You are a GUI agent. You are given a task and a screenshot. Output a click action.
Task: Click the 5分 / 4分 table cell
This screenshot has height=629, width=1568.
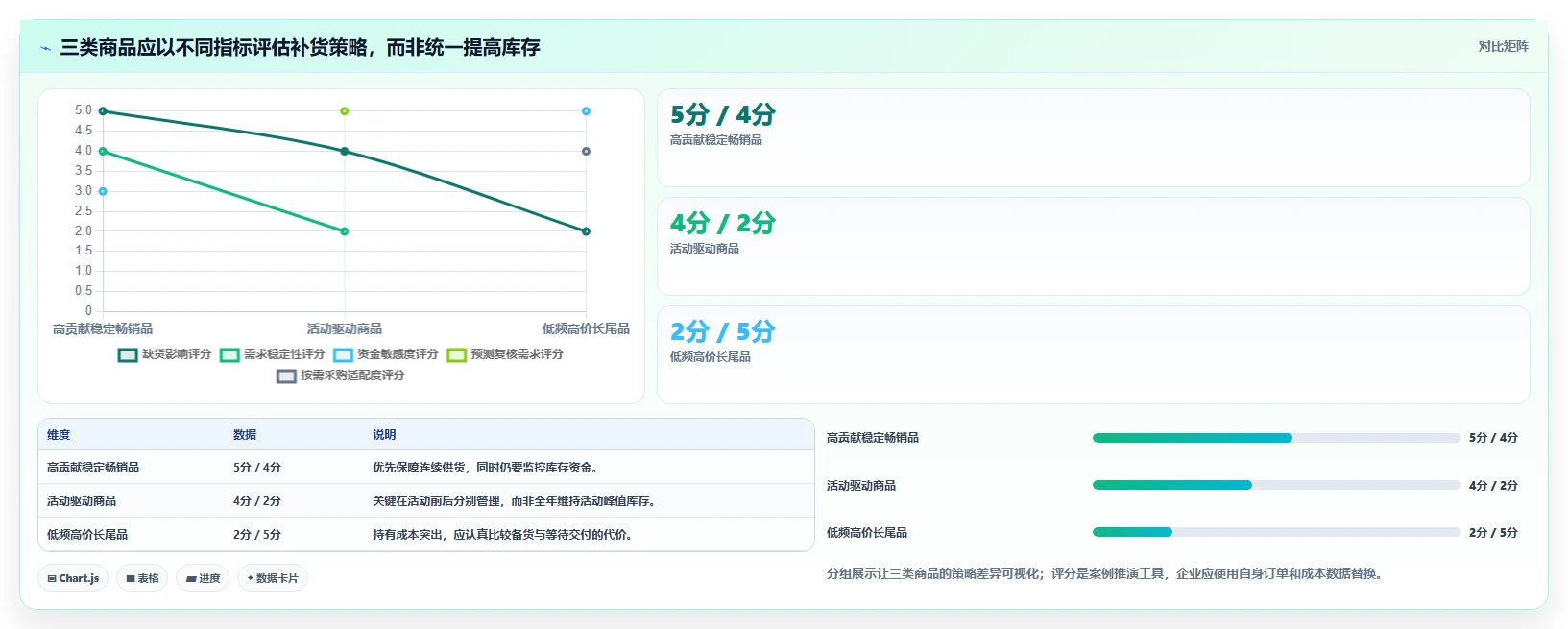(257, 468)
